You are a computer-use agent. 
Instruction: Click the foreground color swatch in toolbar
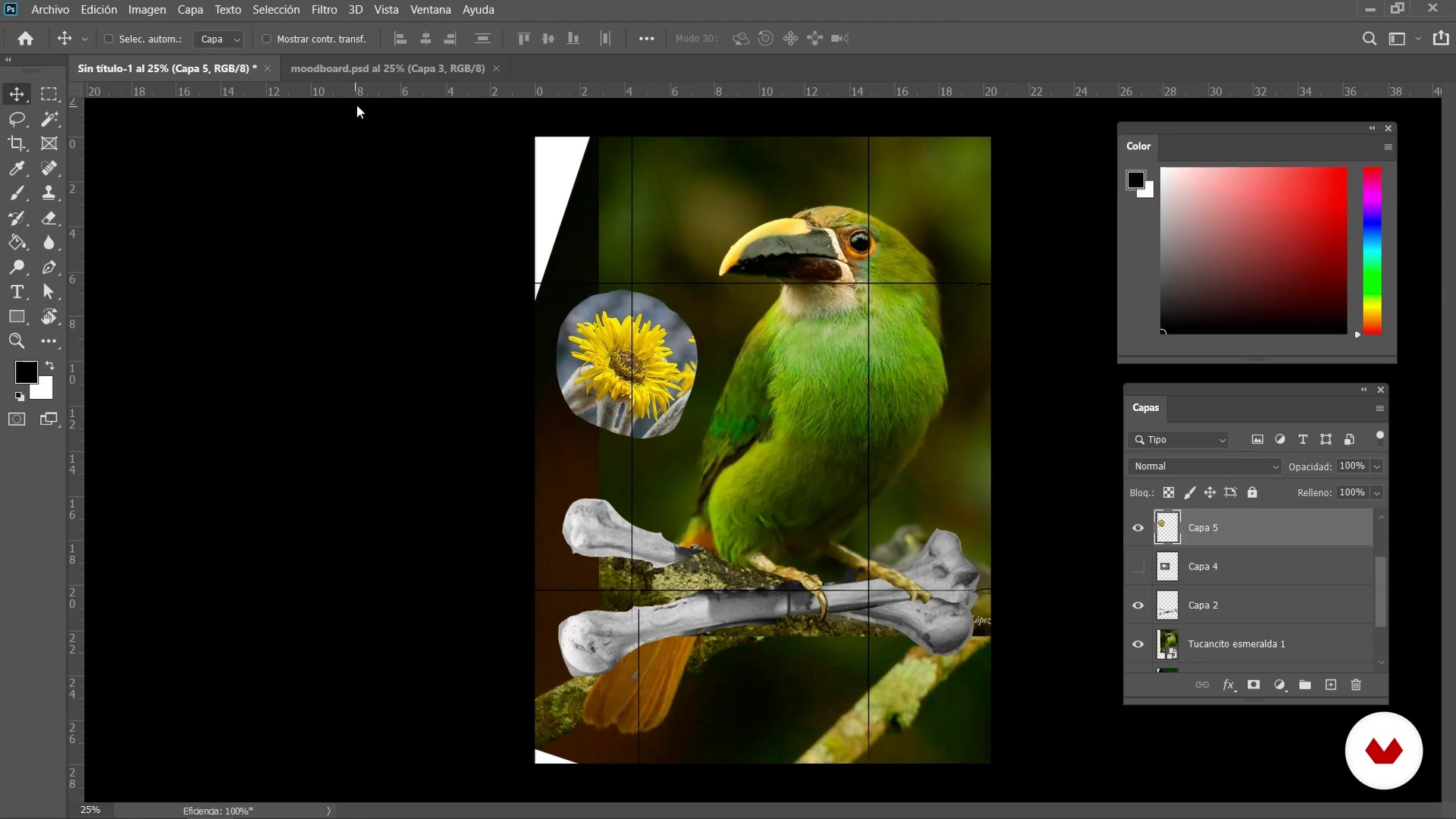(x=26, y=372)
